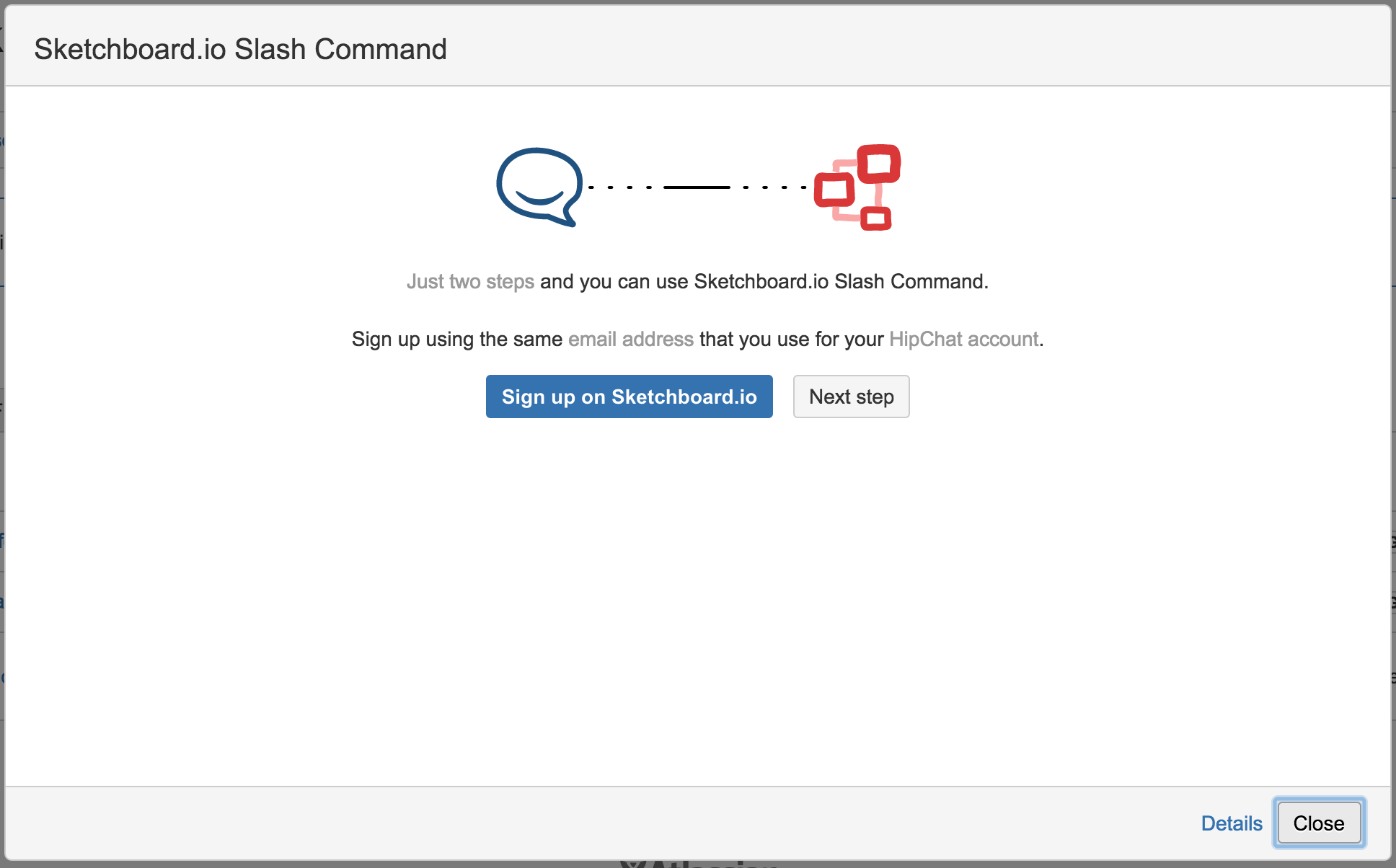
Task: Click the partially visible Atlassian logo below dialog
Action: pyautogui.click(x=699, y=864)
